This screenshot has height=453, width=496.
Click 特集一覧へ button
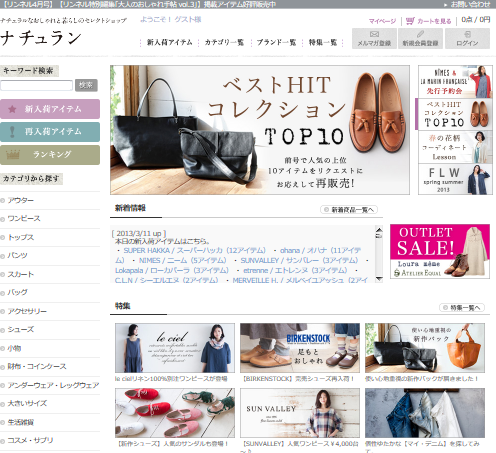462,308
